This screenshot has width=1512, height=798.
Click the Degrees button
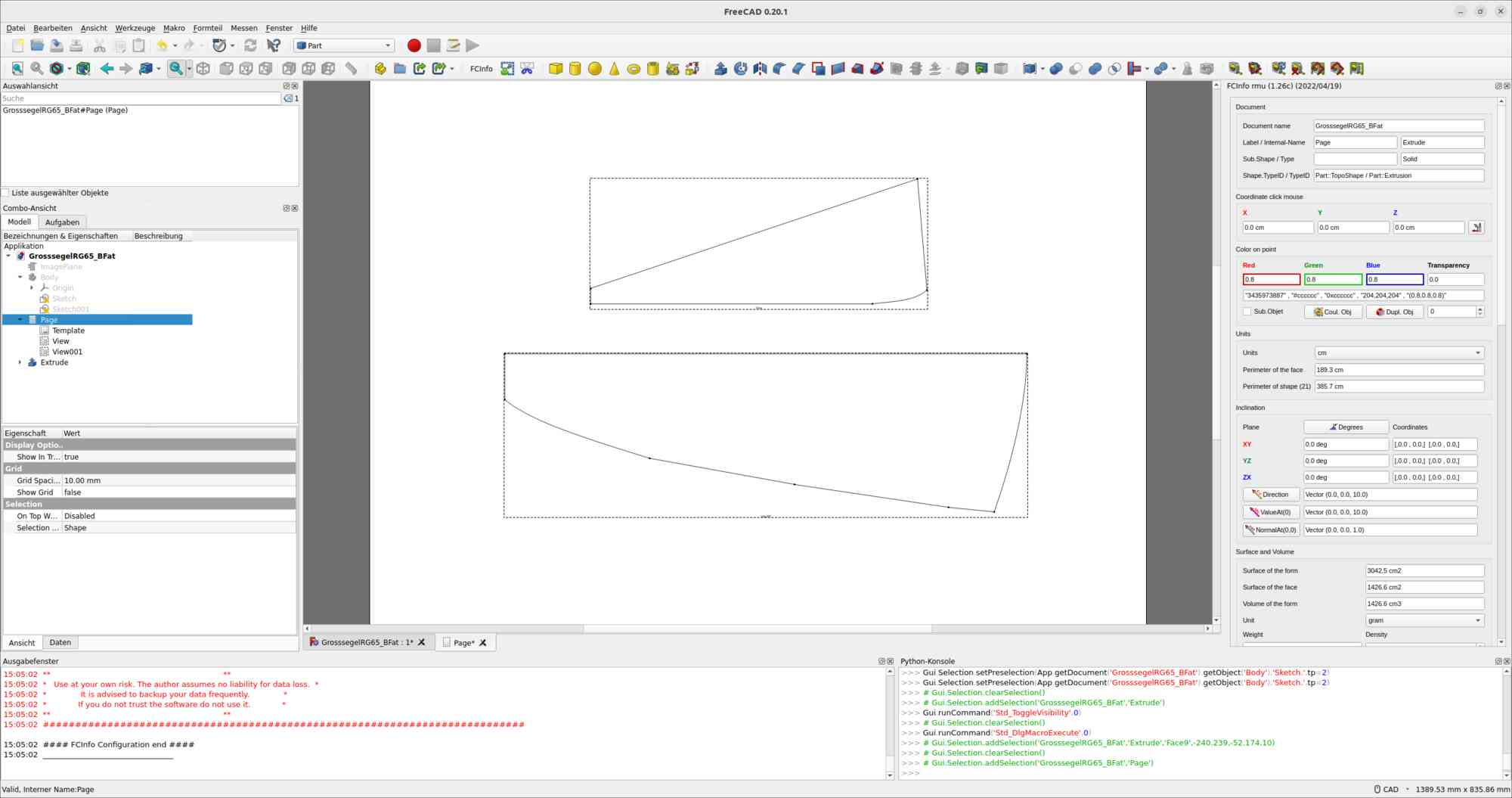tap(1346, 427)
